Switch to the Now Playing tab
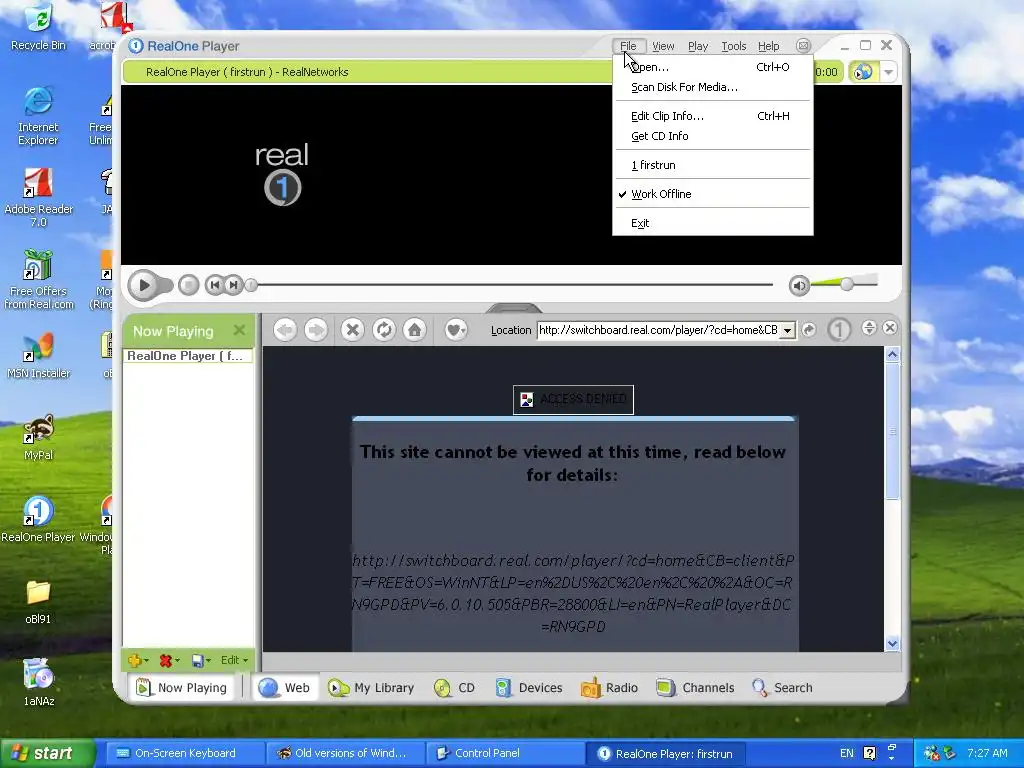 coord(182,688)
